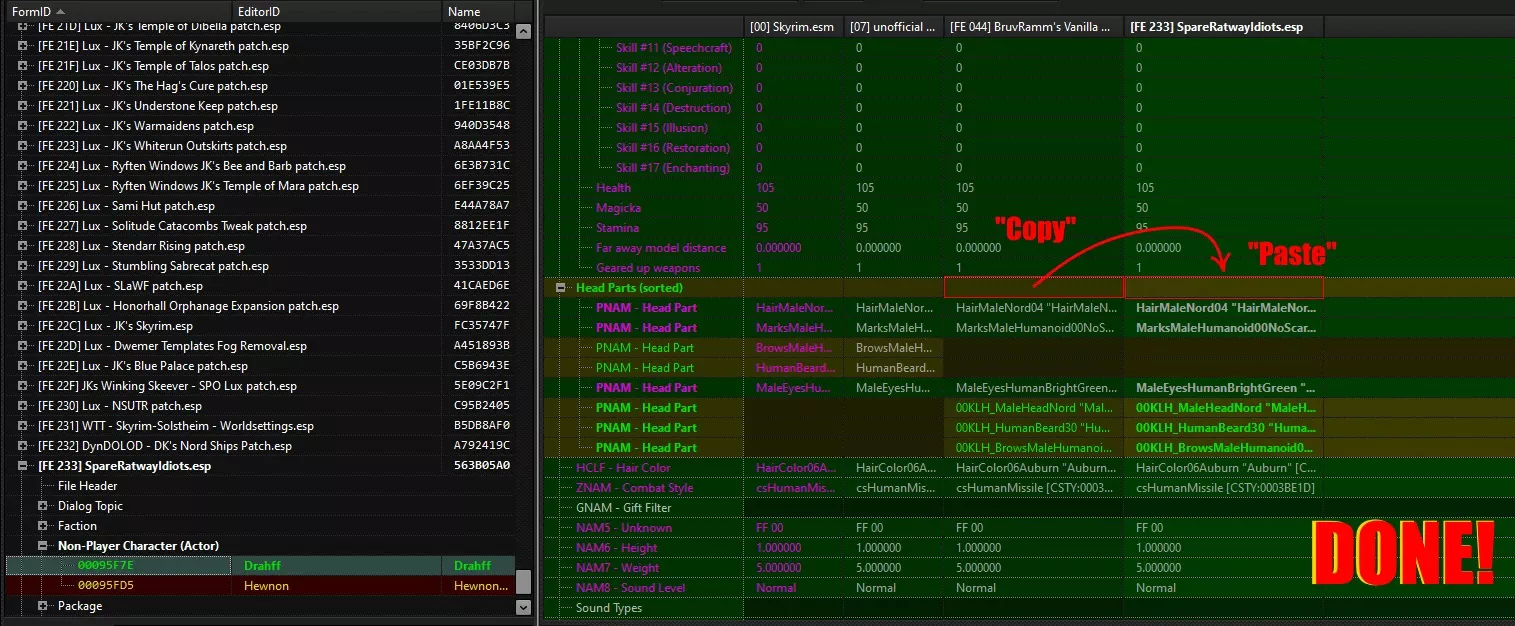Expand [FE 228] Lux - Stendarr Rising patch
This screenshot has height=626, width=1515.
pyautogui.click(x=24, y=246)
